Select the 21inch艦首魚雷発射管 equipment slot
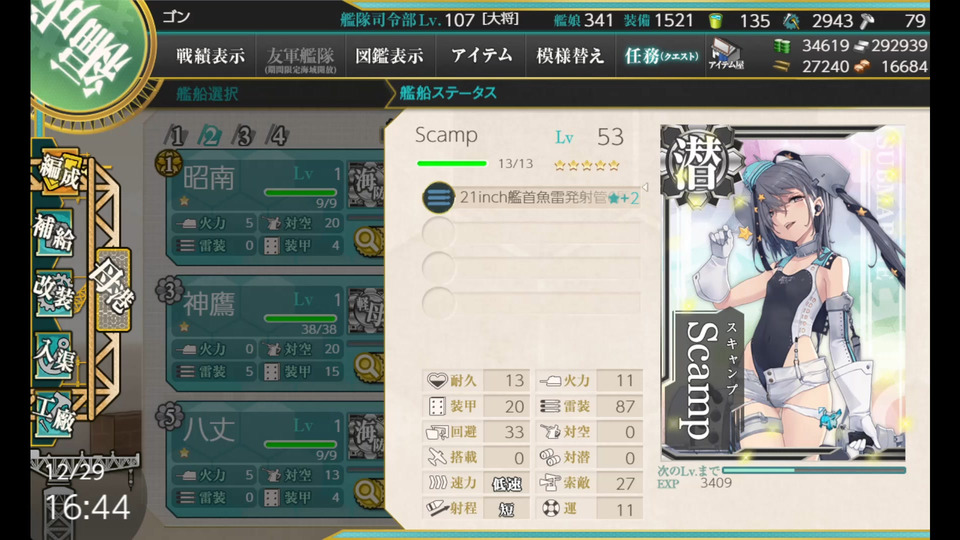 click(x=531, y=198)
